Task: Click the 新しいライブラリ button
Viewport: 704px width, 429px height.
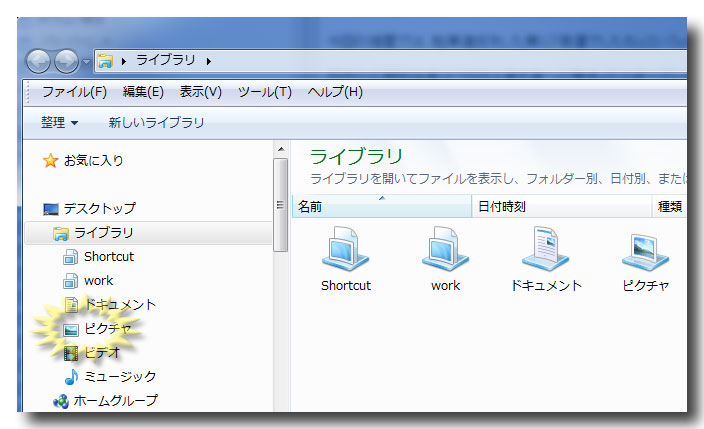Action: [156, 123]
